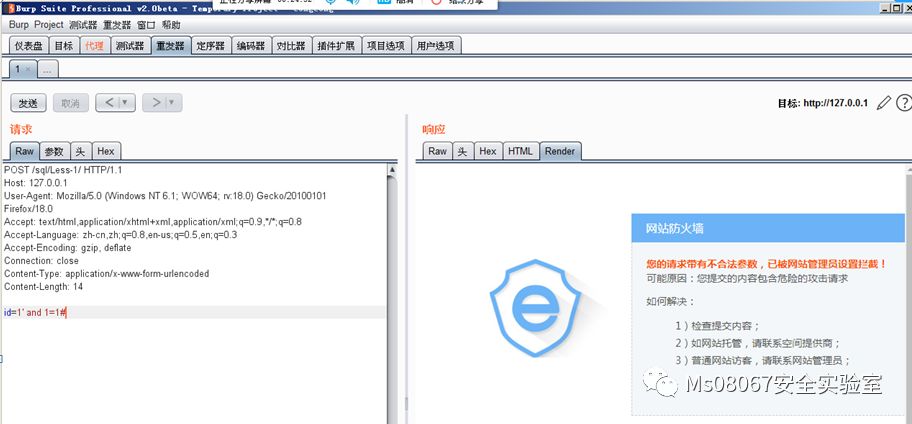Open the Project menu

coord(49,25)
